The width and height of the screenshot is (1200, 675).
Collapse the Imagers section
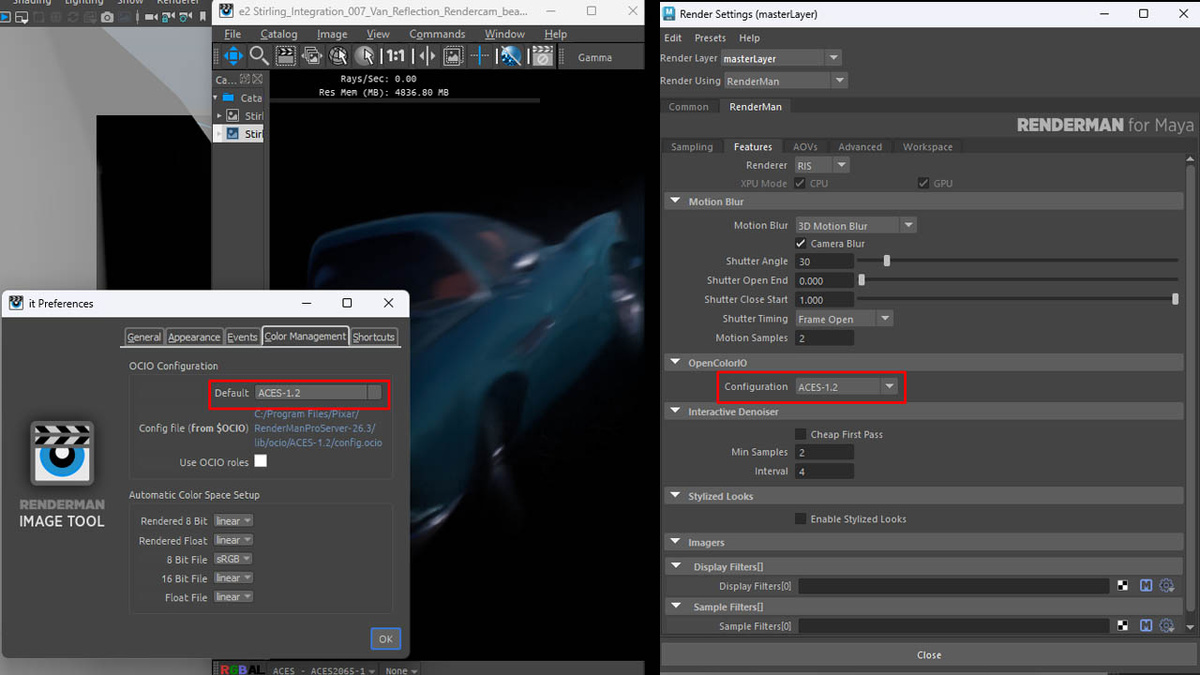click(674, 542)
